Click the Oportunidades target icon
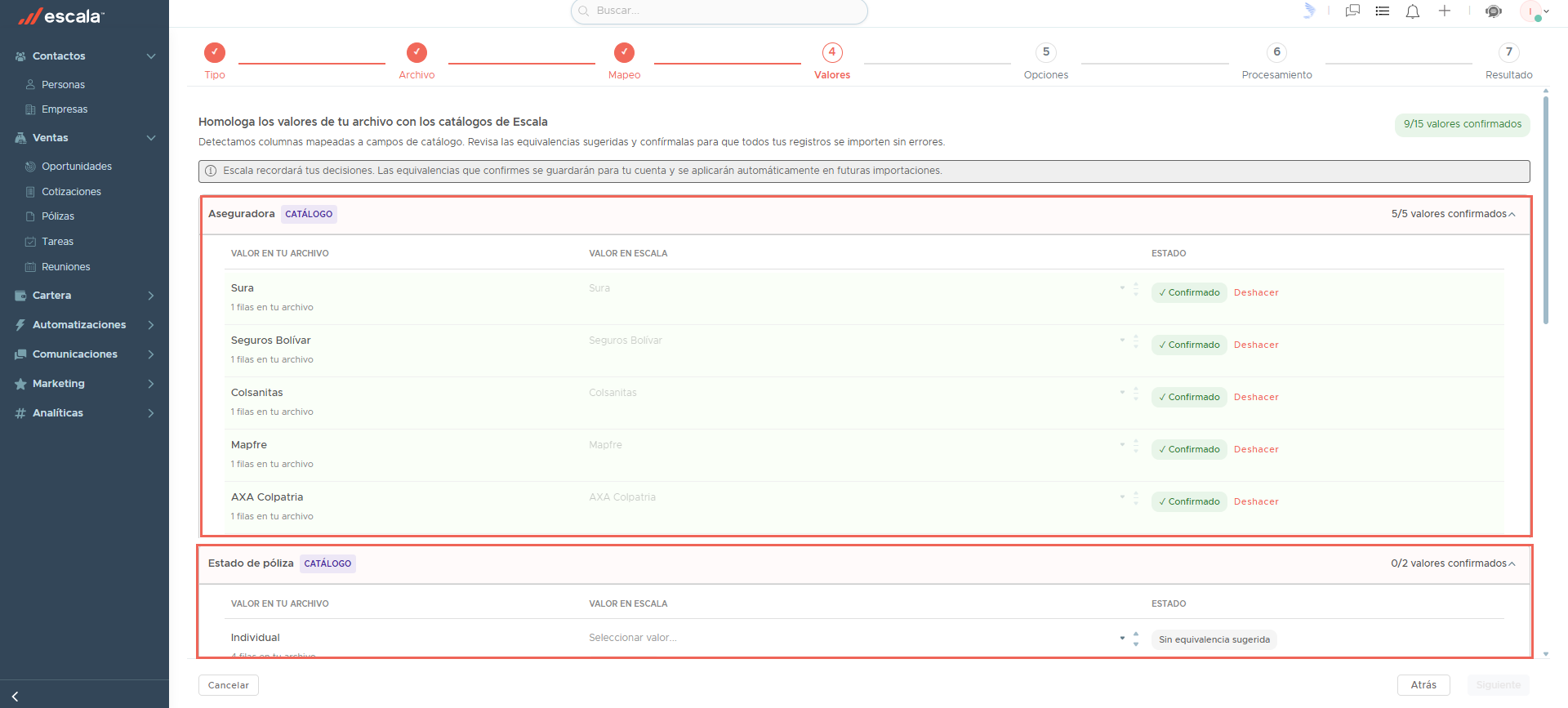 tap(30, 167)
